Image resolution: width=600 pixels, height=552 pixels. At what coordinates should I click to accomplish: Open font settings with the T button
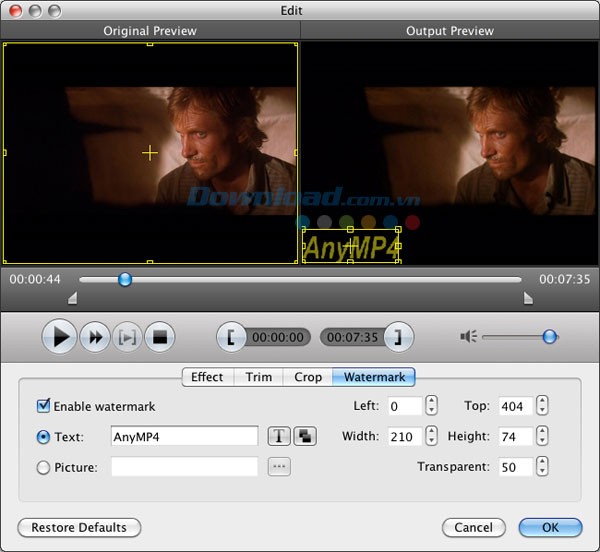tap(279, 436)
